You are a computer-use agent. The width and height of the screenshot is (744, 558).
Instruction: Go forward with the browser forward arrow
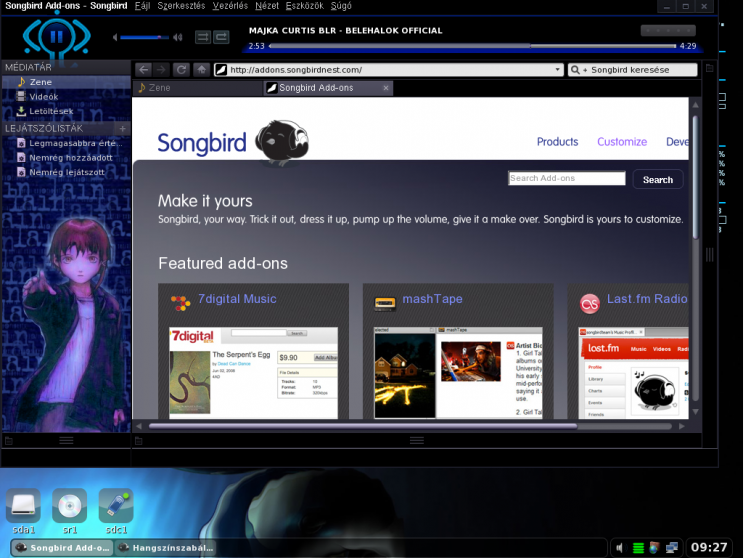click(162, 70)
